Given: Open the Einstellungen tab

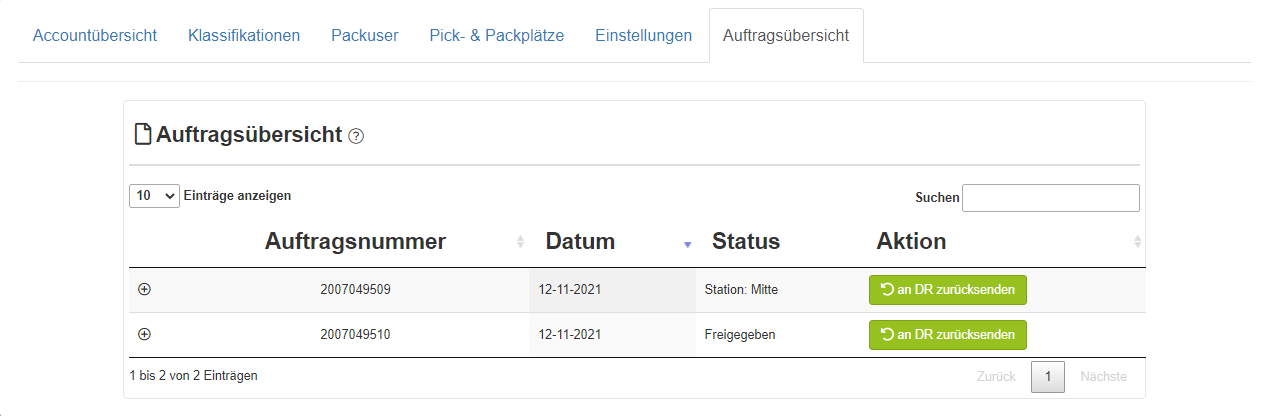Looking at the screenshot, I should 643,35.
